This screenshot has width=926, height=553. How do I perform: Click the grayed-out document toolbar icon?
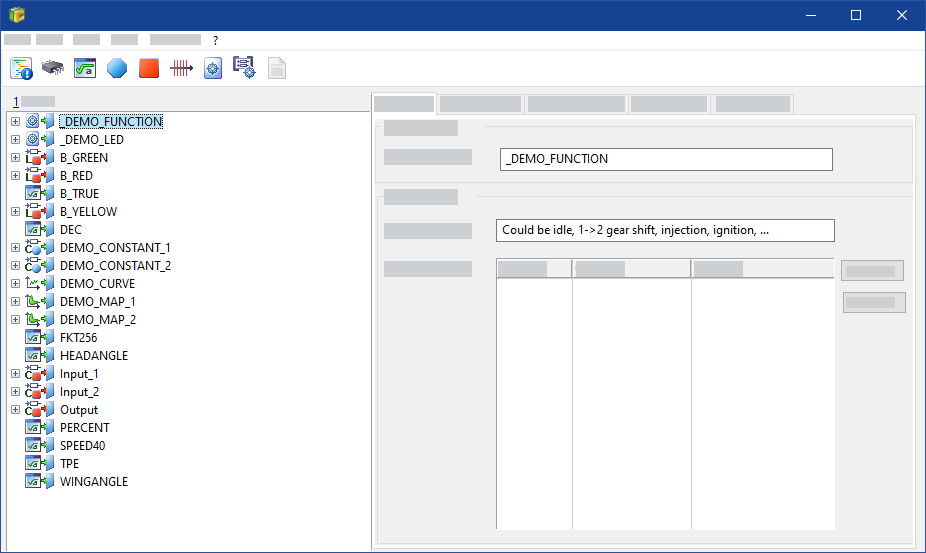(x=276, y=68)
